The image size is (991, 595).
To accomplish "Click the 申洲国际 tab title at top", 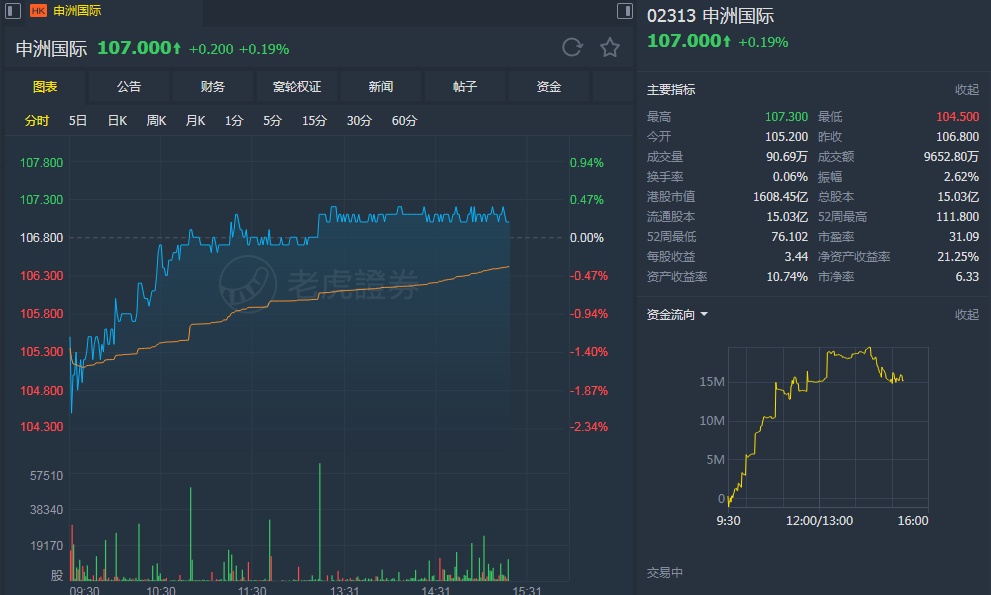I will click(x=77, y=11).
